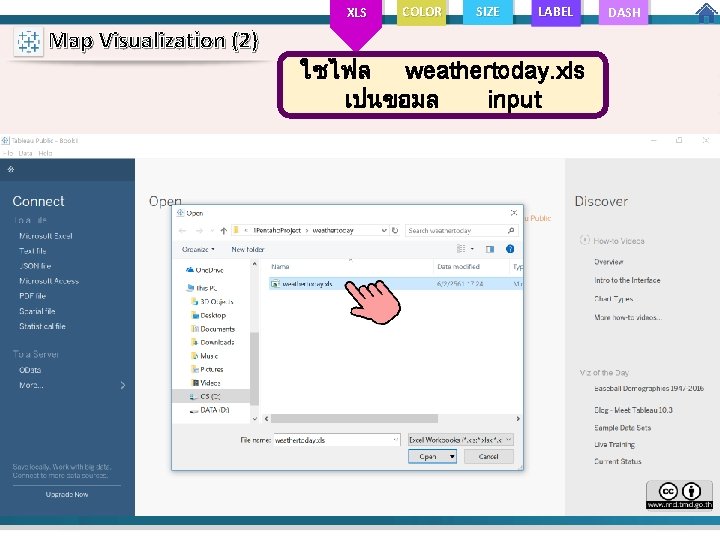
Task: Select the LABEL tab on the slide
Action: click(556, 12)
